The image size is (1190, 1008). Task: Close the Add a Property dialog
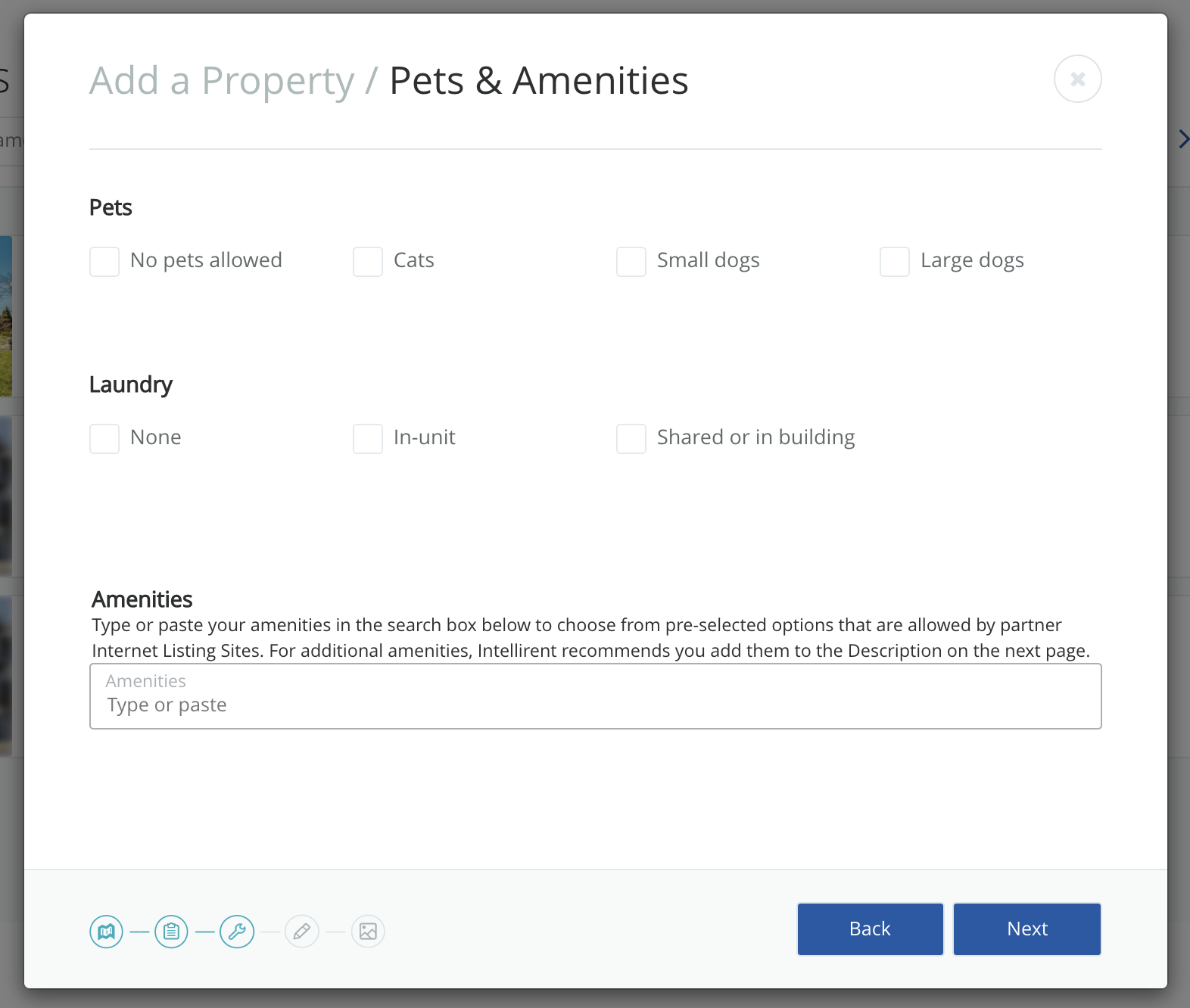click(1077, 79)
